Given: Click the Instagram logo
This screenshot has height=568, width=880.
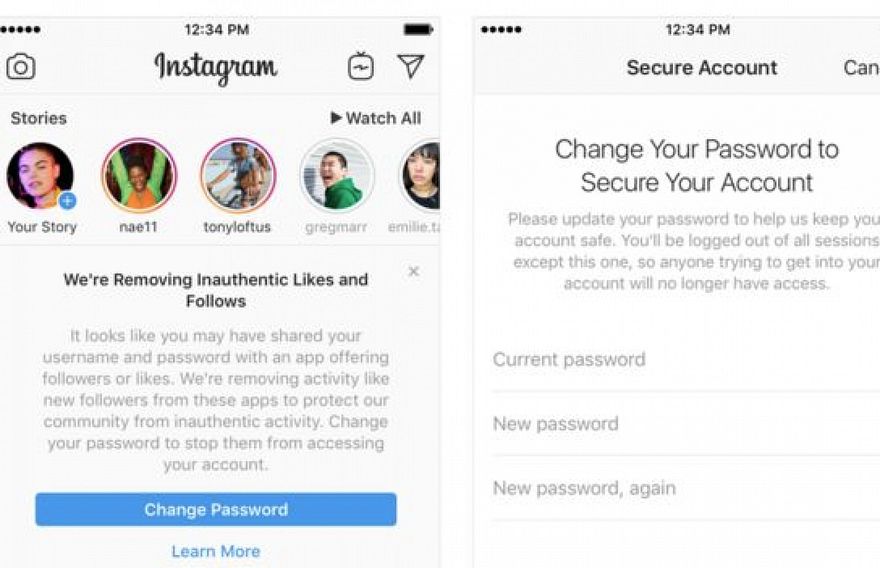Looking at the screenshot, I should click(x=216, y=68).
